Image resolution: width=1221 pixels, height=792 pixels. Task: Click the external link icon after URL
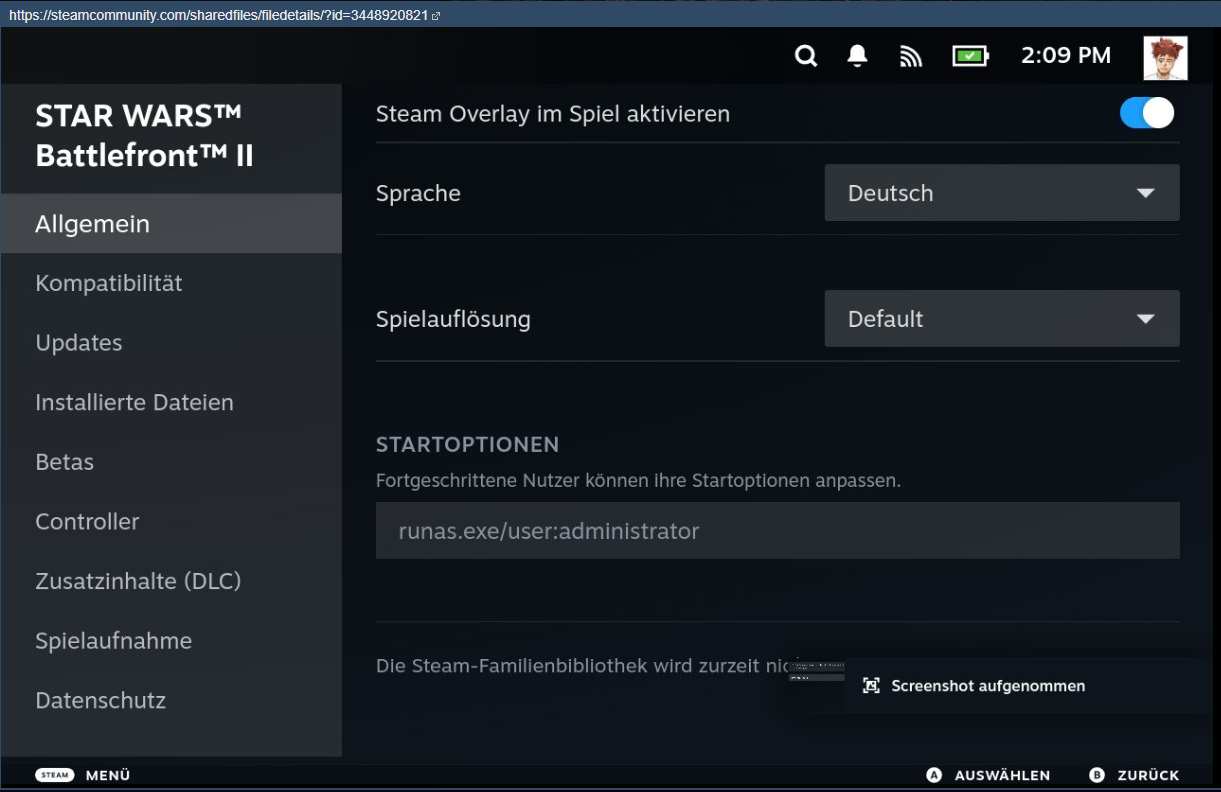point(436,16)
